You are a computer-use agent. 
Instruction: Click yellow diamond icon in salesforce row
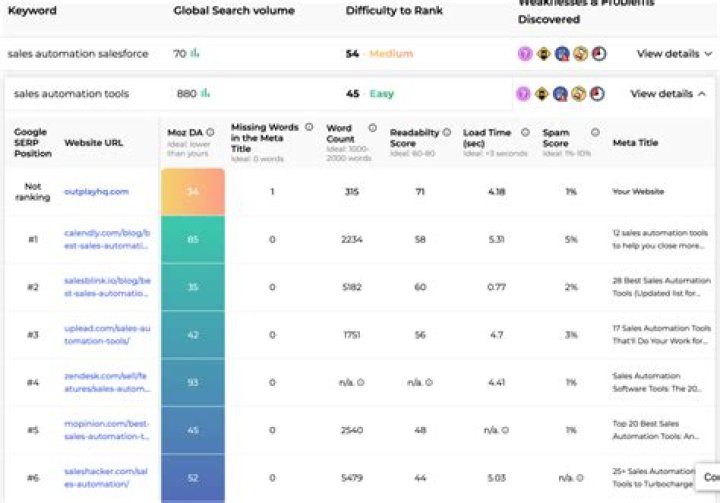[x=543, y=54]
